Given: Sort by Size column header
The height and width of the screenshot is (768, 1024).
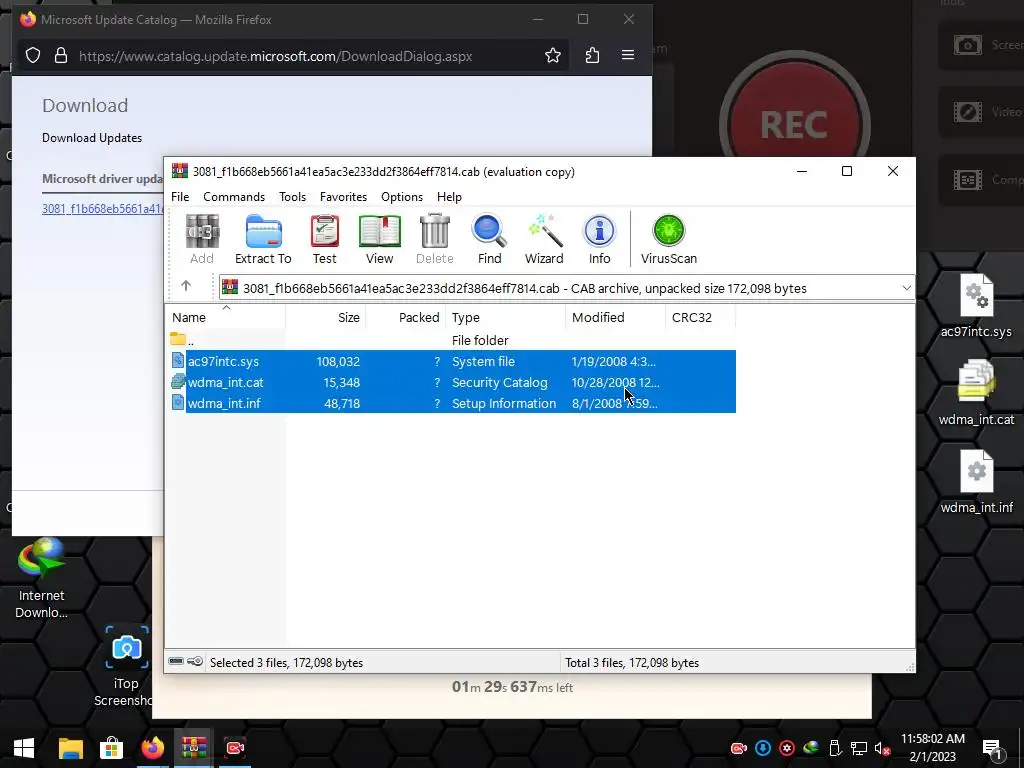Looking at the screenshot, I should (x=325, y=317).
